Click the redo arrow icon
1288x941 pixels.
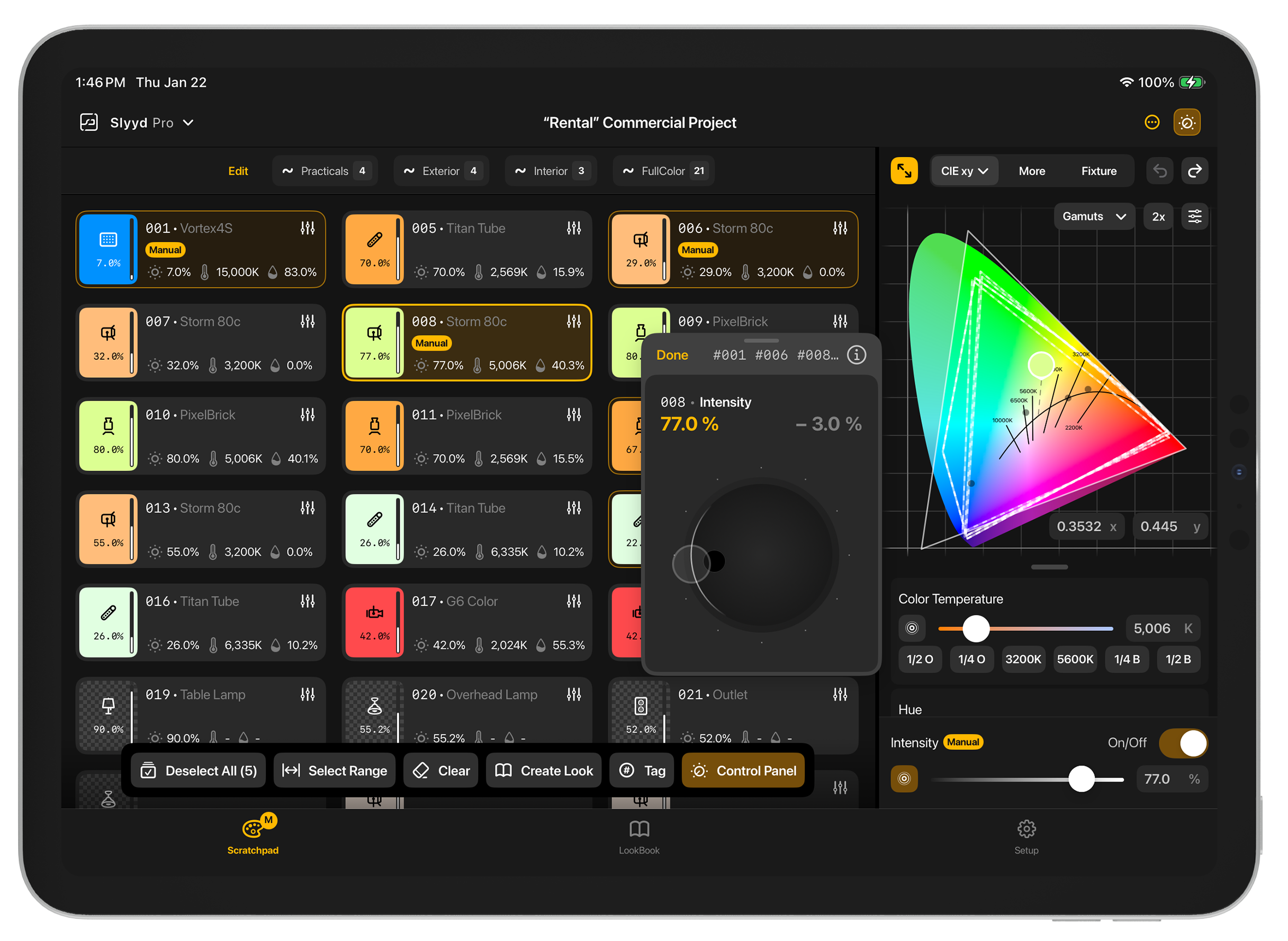point(1195,171)
